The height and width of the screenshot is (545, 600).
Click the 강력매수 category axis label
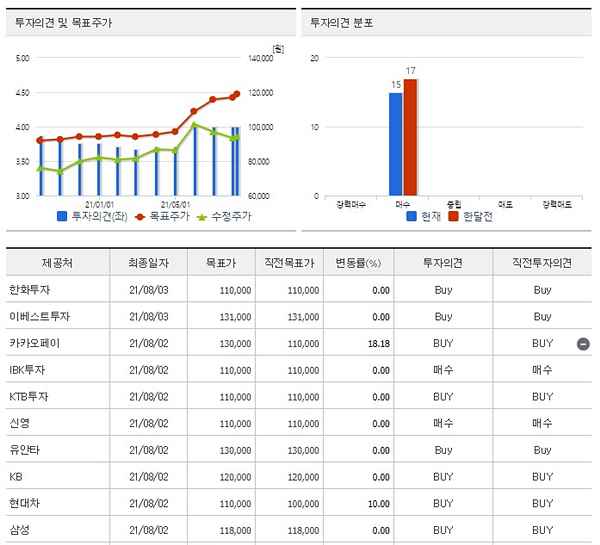pos(351,204)
